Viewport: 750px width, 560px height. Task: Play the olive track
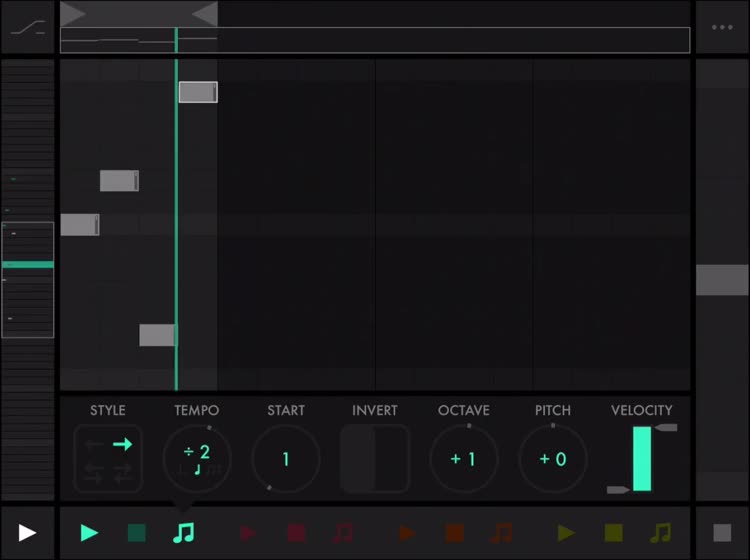tap(566, 533)
